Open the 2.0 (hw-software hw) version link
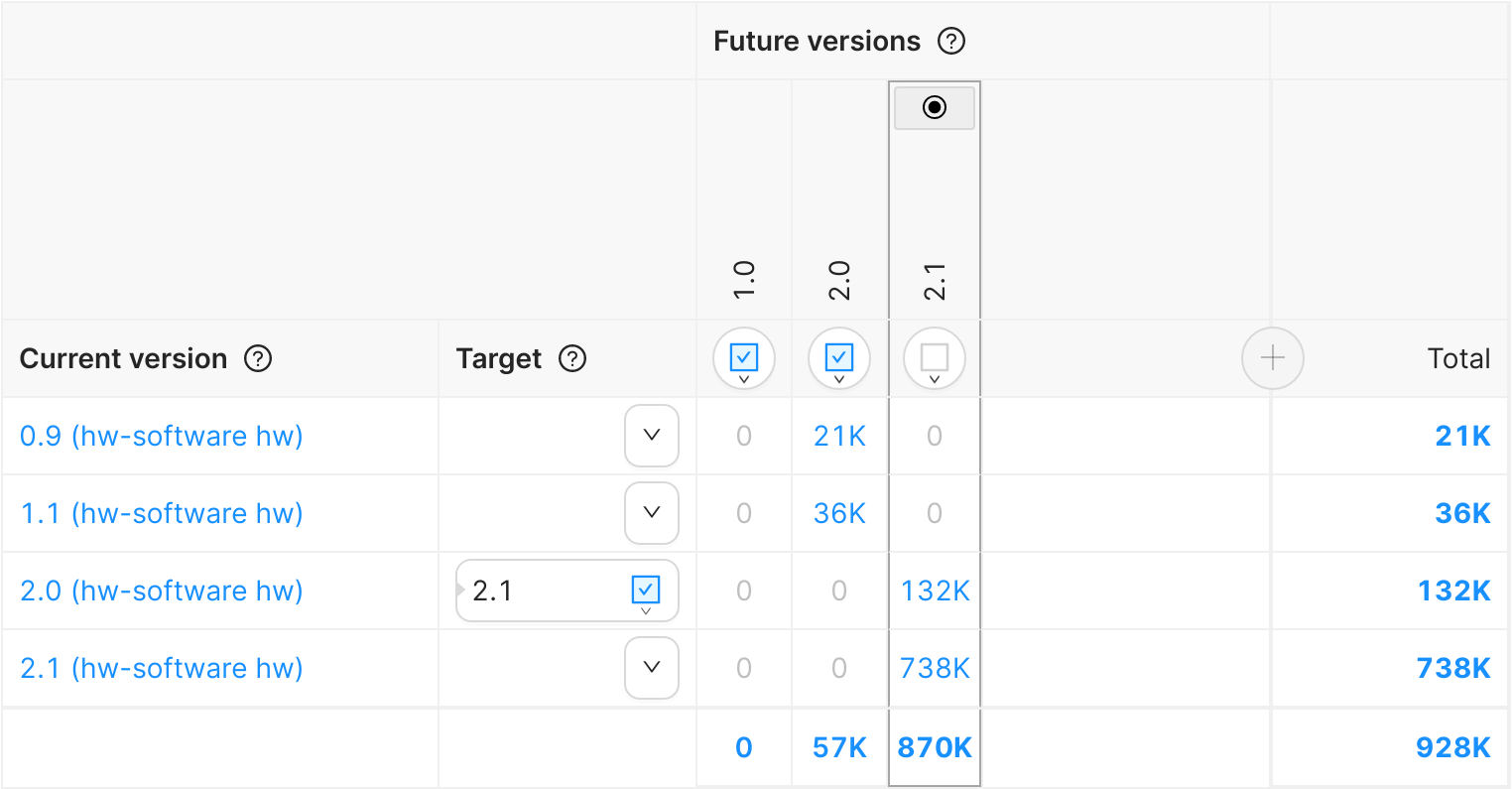 [x=162, y=591]
